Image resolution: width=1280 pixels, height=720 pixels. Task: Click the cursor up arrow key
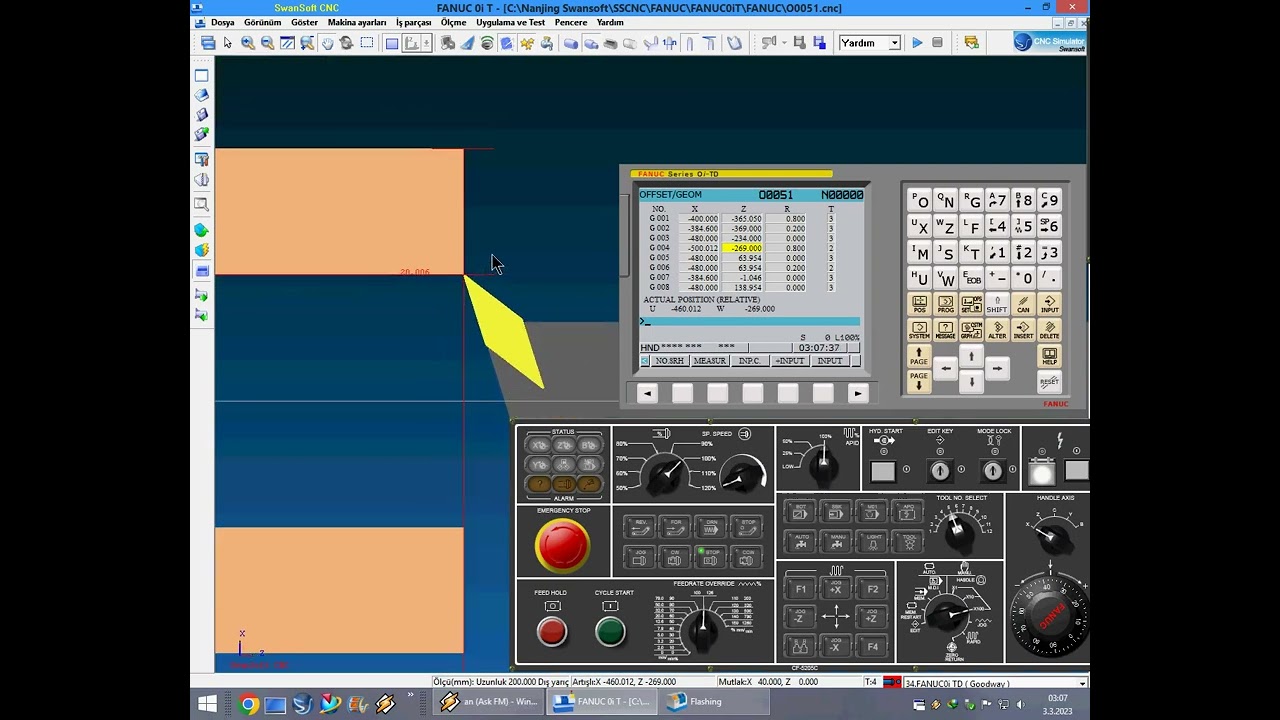(x=971, y=355)
